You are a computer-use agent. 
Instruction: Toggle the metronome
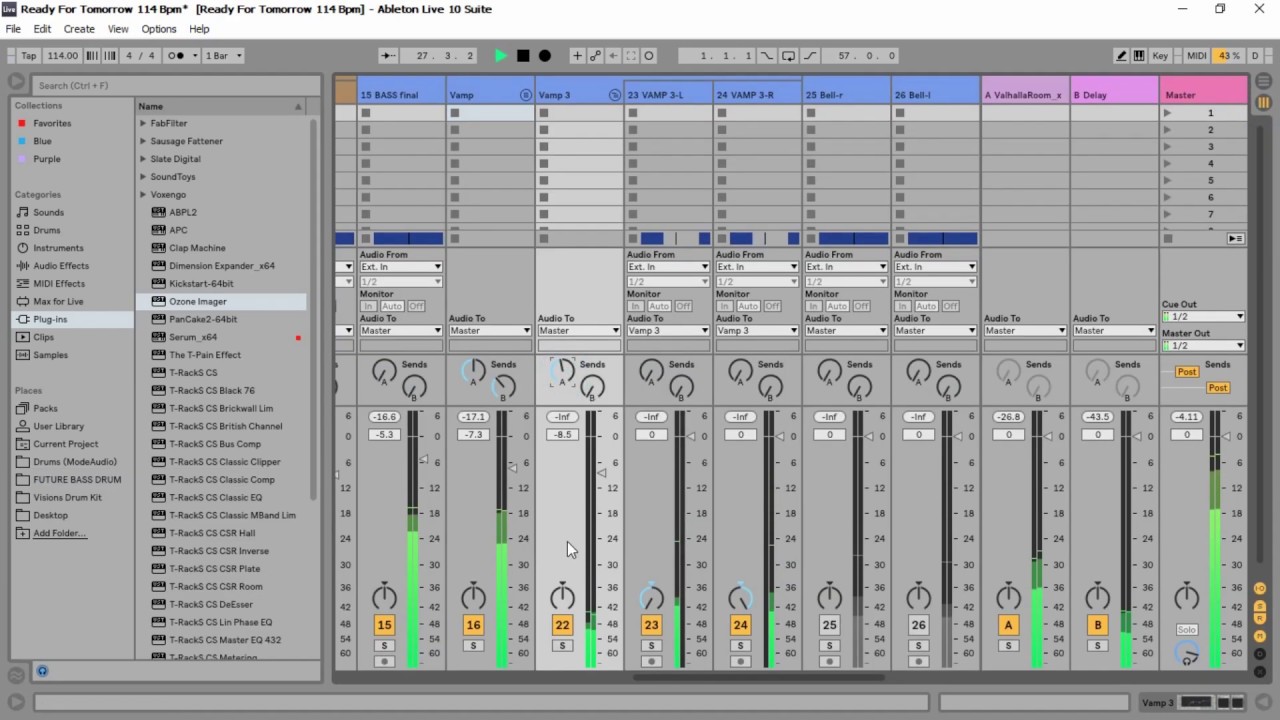point(177,56)
